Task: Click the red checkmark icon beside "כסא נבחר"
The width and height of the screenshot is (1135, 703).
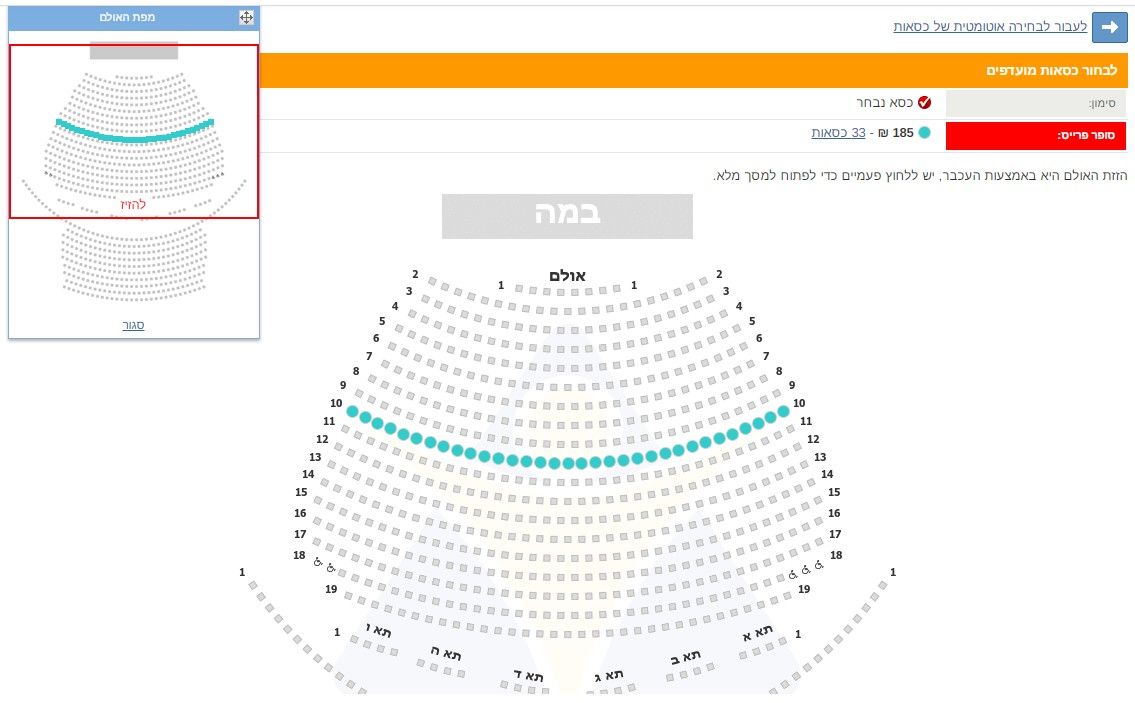Action: (x=924, y=103)
